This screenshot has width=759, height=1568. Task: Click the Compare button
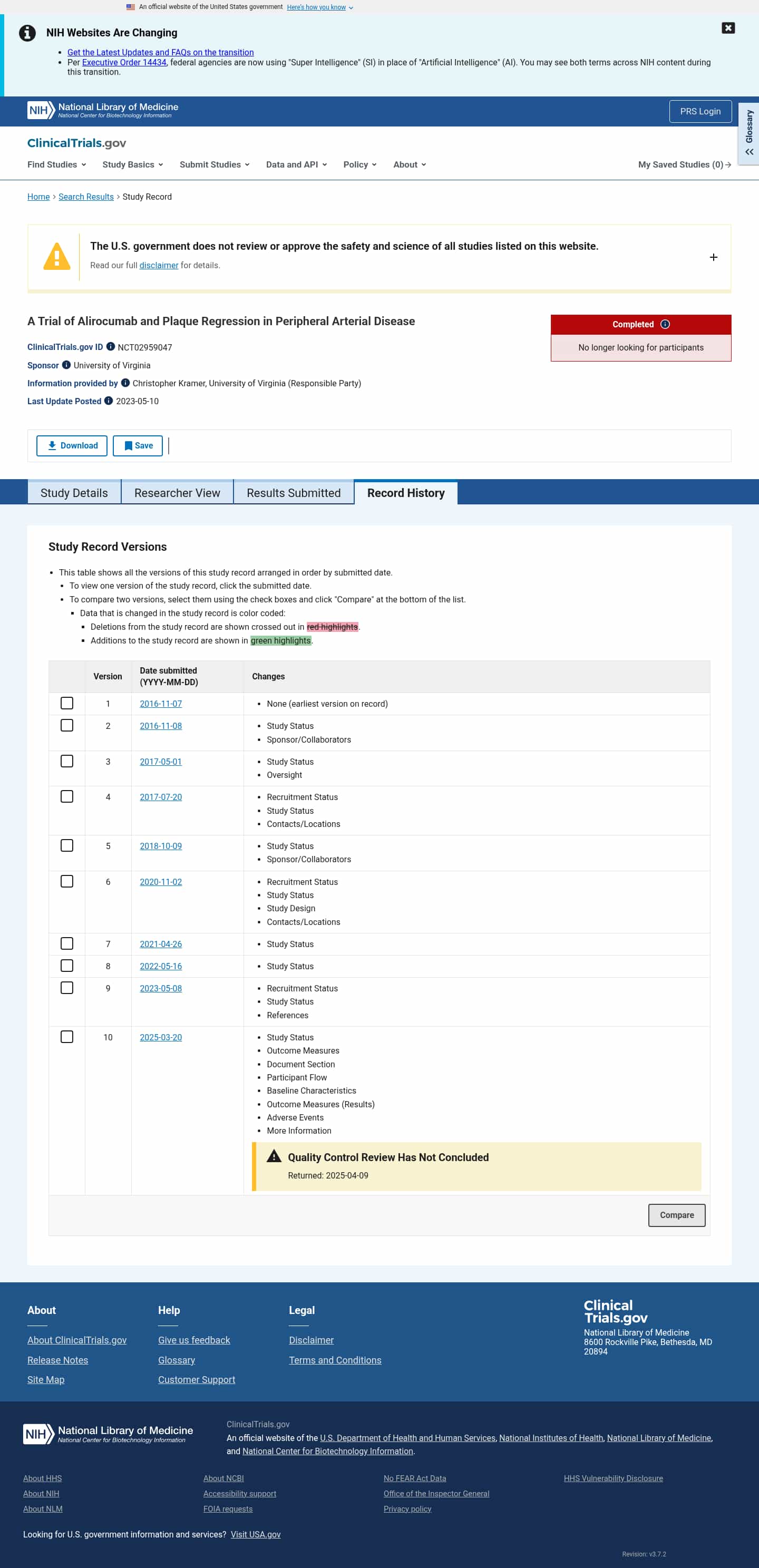coord(676,1215)
